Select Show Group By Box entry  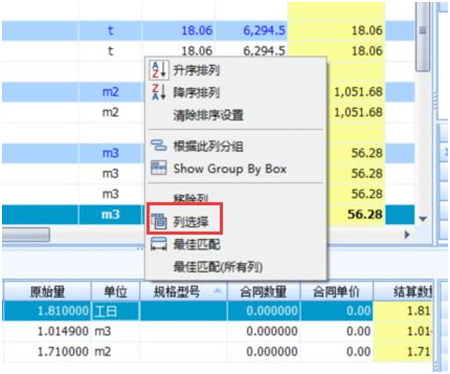[230, 169]
